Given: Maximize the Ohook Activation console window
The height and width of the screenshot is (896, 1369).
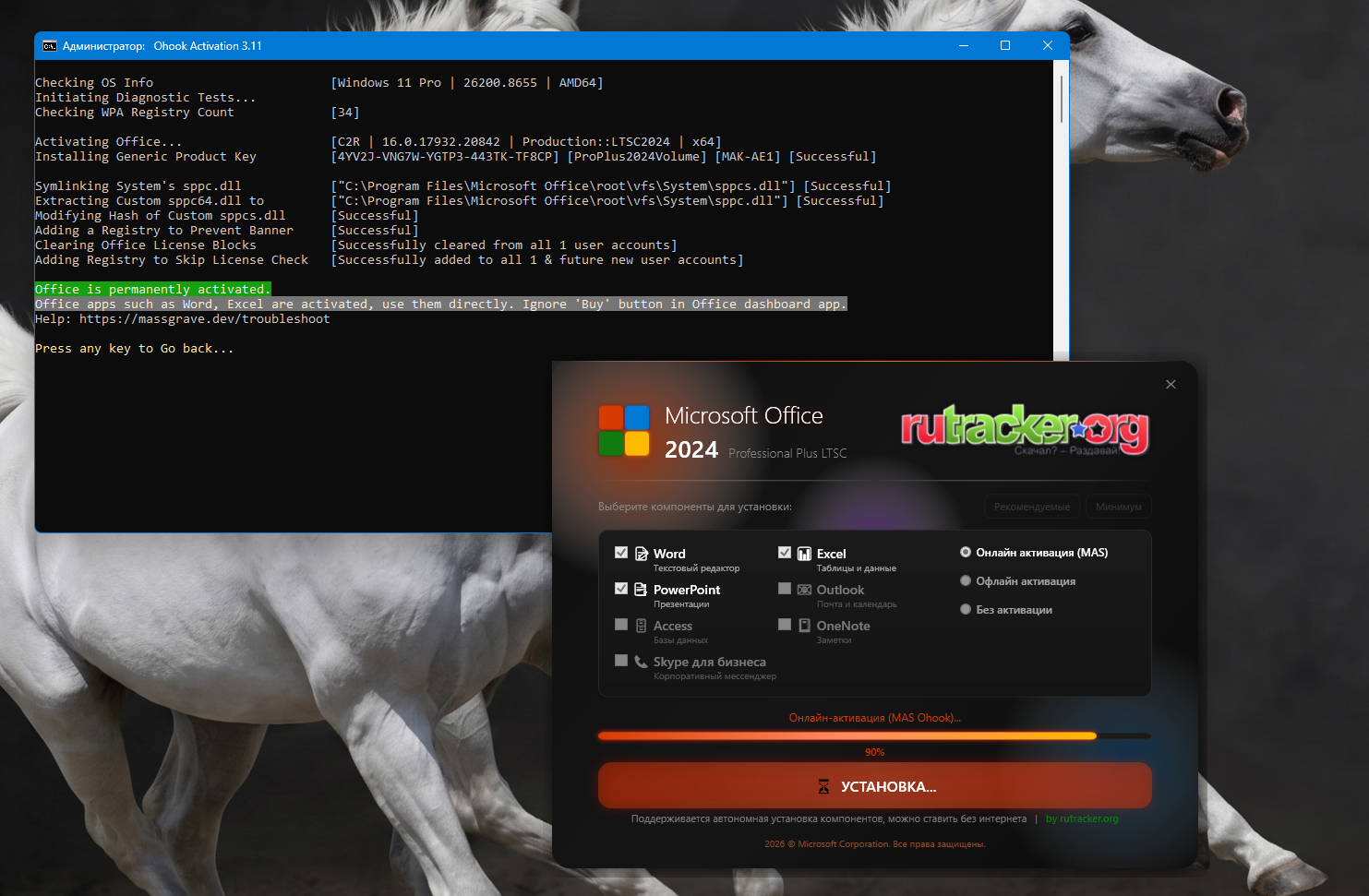Looking at the screenshot, I should tap(1005, 46).
